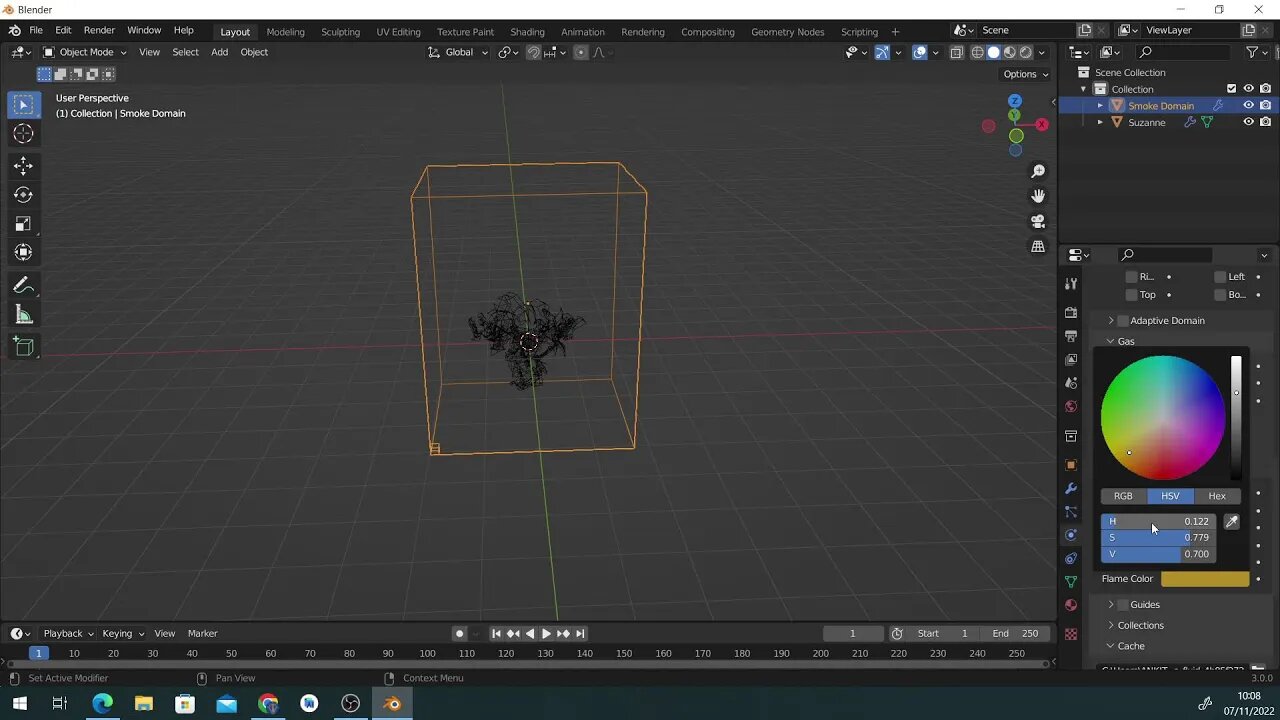Play the animation forward

[546, 633]
